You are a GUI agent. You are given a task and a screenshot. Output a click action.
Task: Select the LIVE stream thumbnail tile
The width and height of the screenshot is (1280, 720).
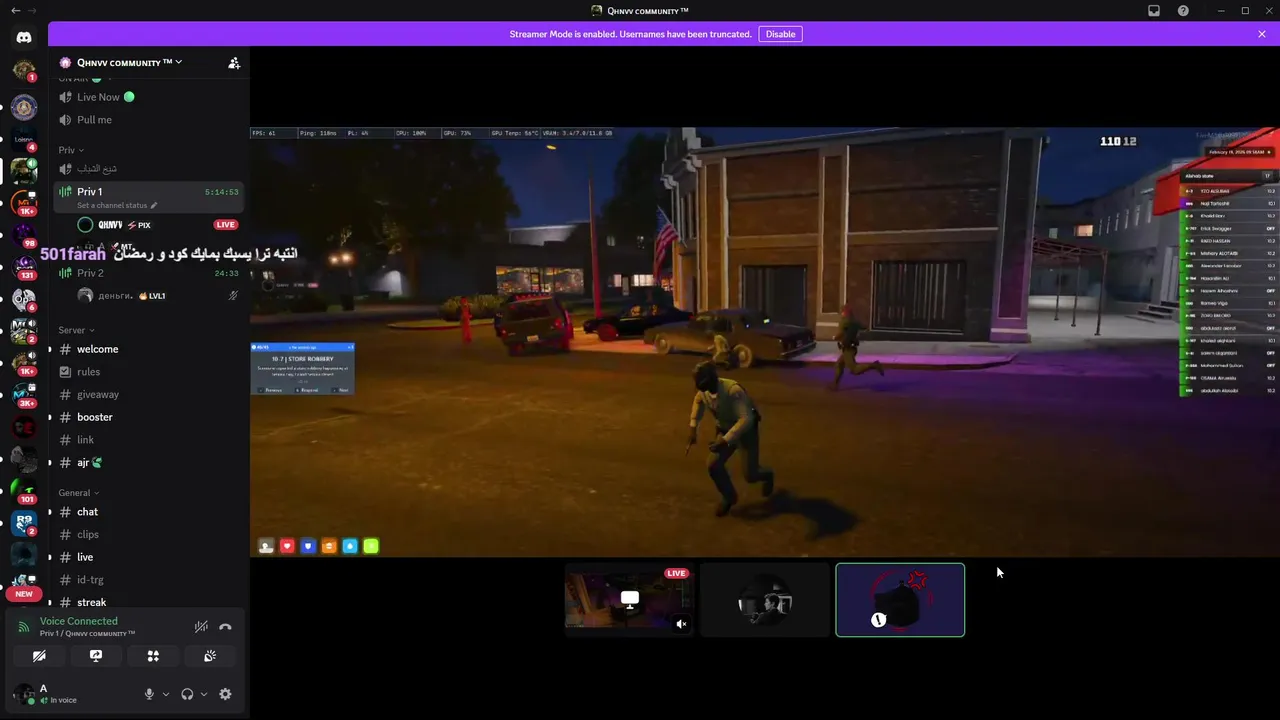(629, 600)
